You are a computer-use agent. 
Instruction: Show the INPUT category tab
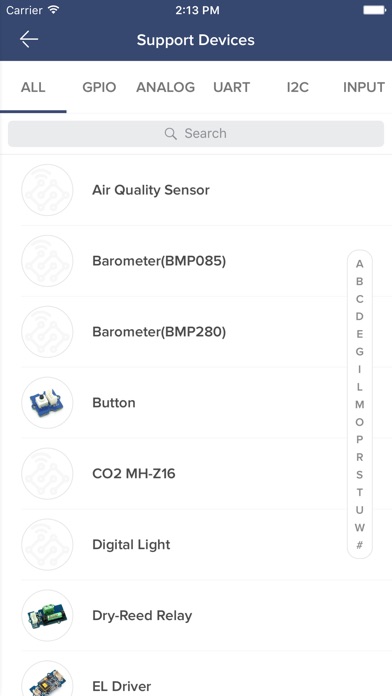364,87
